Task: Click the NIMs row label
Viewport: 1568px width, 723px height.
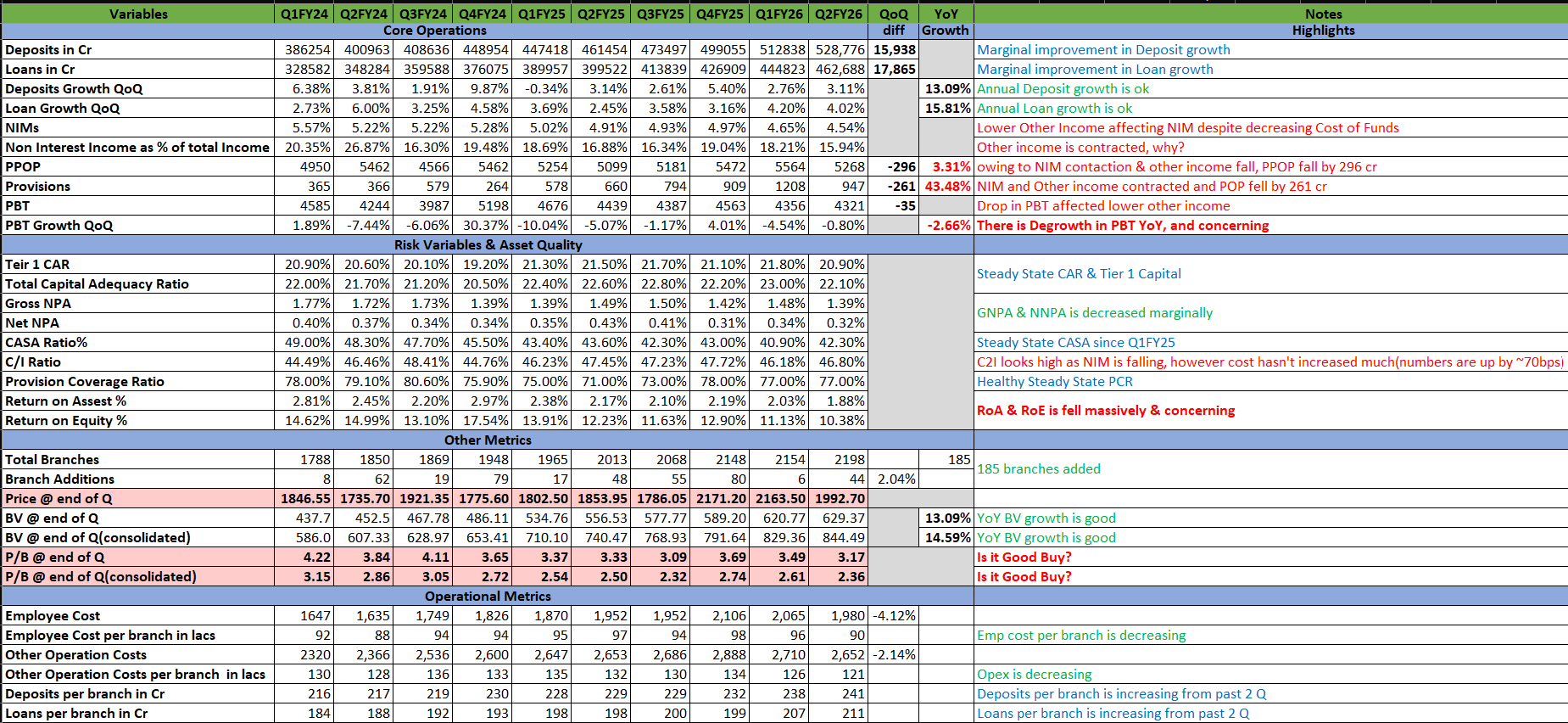Action: [x=23, y=128]
